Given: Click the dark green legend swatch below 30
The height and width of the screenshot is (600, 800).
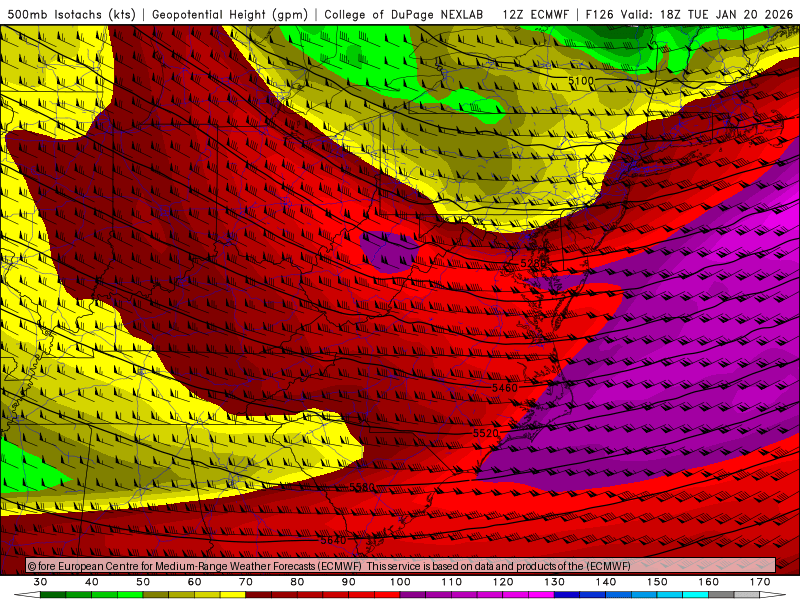Looking at the screenshot, I should 53,595.
